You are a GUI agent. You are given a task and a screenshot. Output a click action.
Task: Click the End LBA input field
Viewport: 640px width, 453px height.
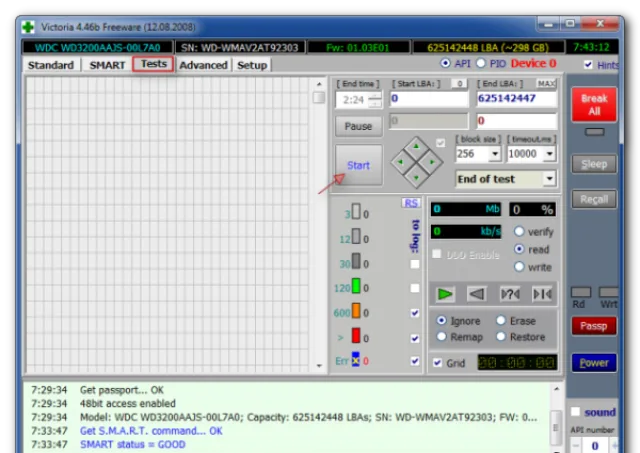point(516,98)
